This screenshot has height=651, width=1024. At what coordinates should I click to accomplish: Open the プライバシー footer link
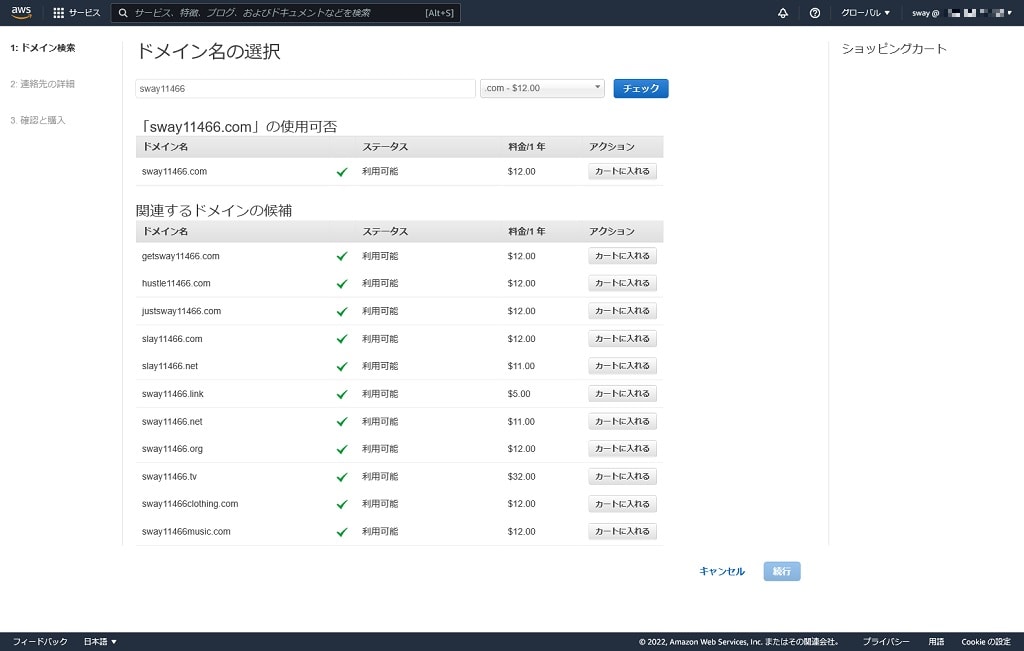886,642
